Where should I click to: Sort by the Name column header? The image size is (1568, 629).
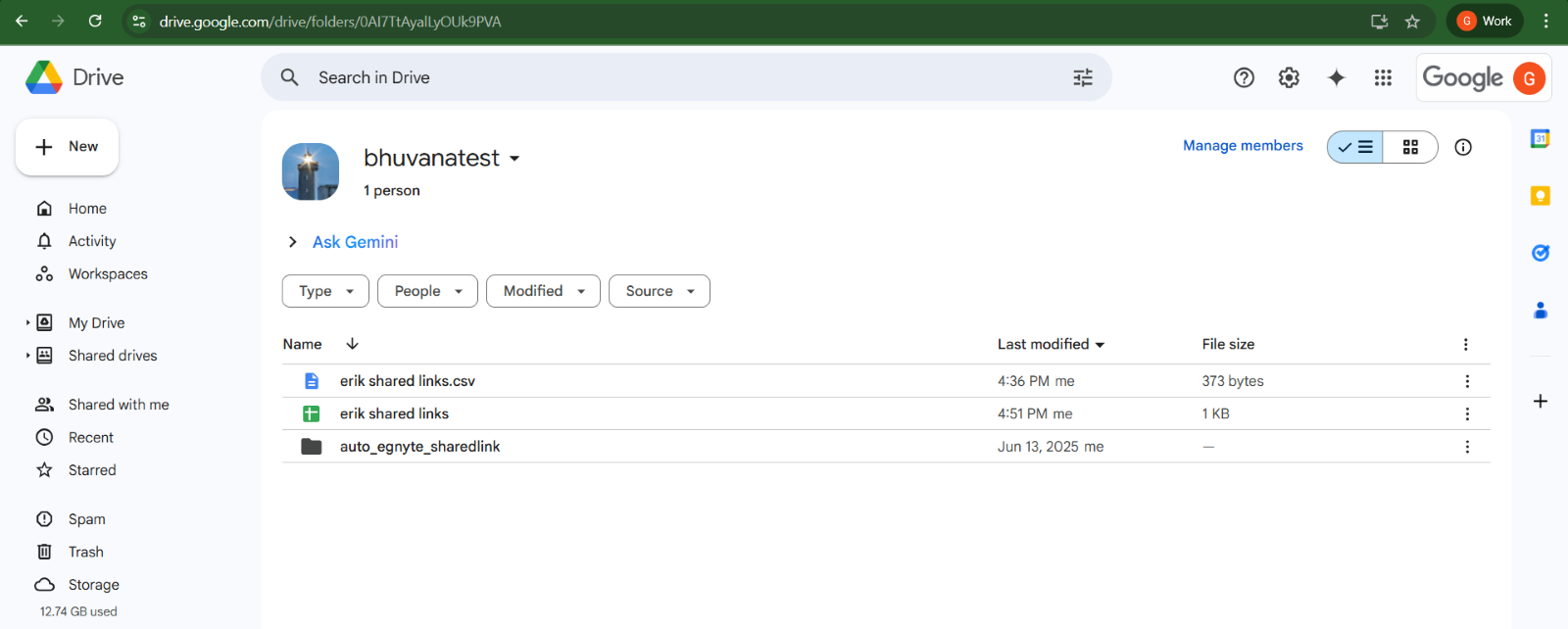[302, 344]
